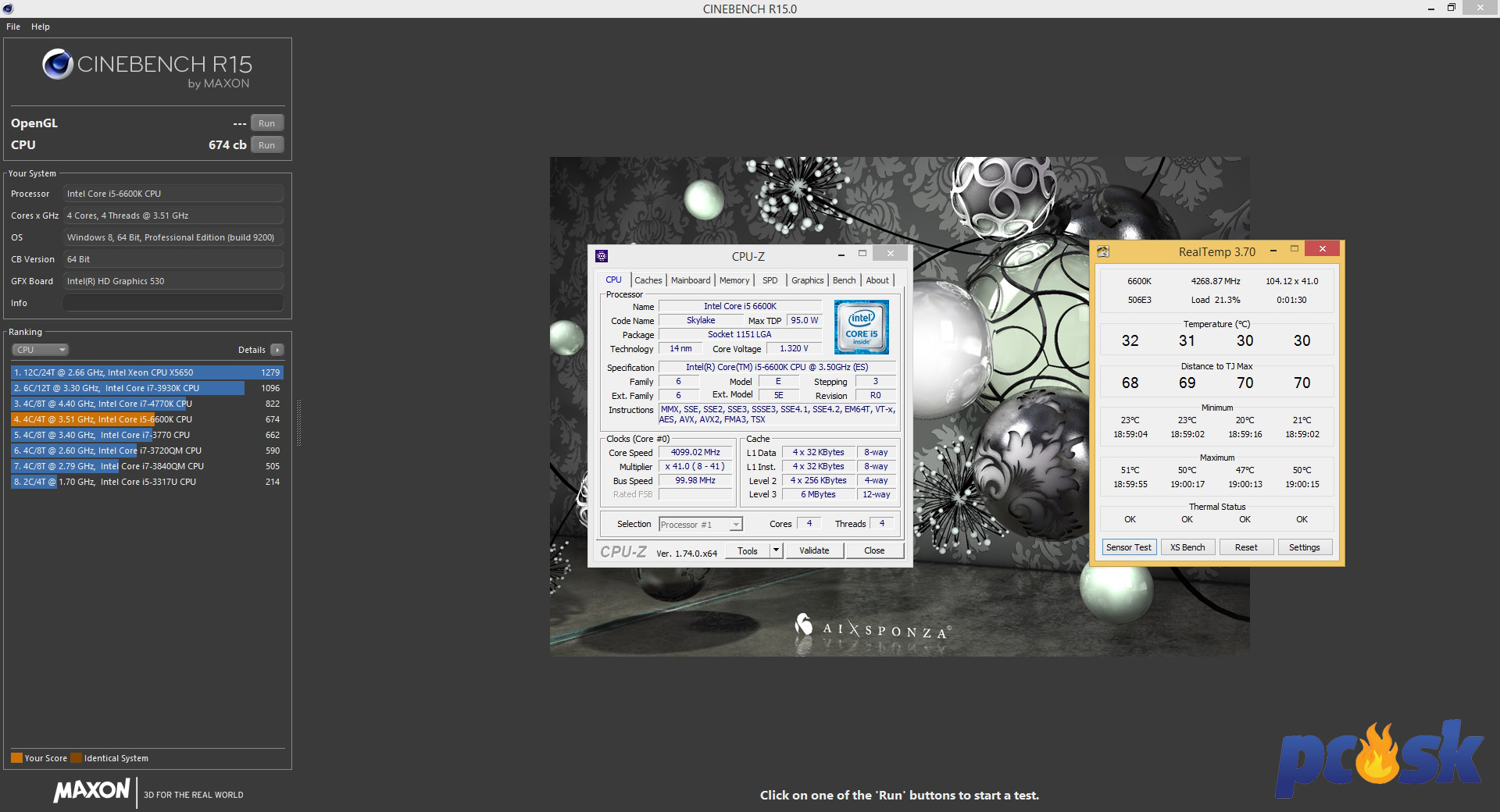Screen dimensions: 1500x812
Task: Click the Identical System legend swatch
Action: pos(76,758)
